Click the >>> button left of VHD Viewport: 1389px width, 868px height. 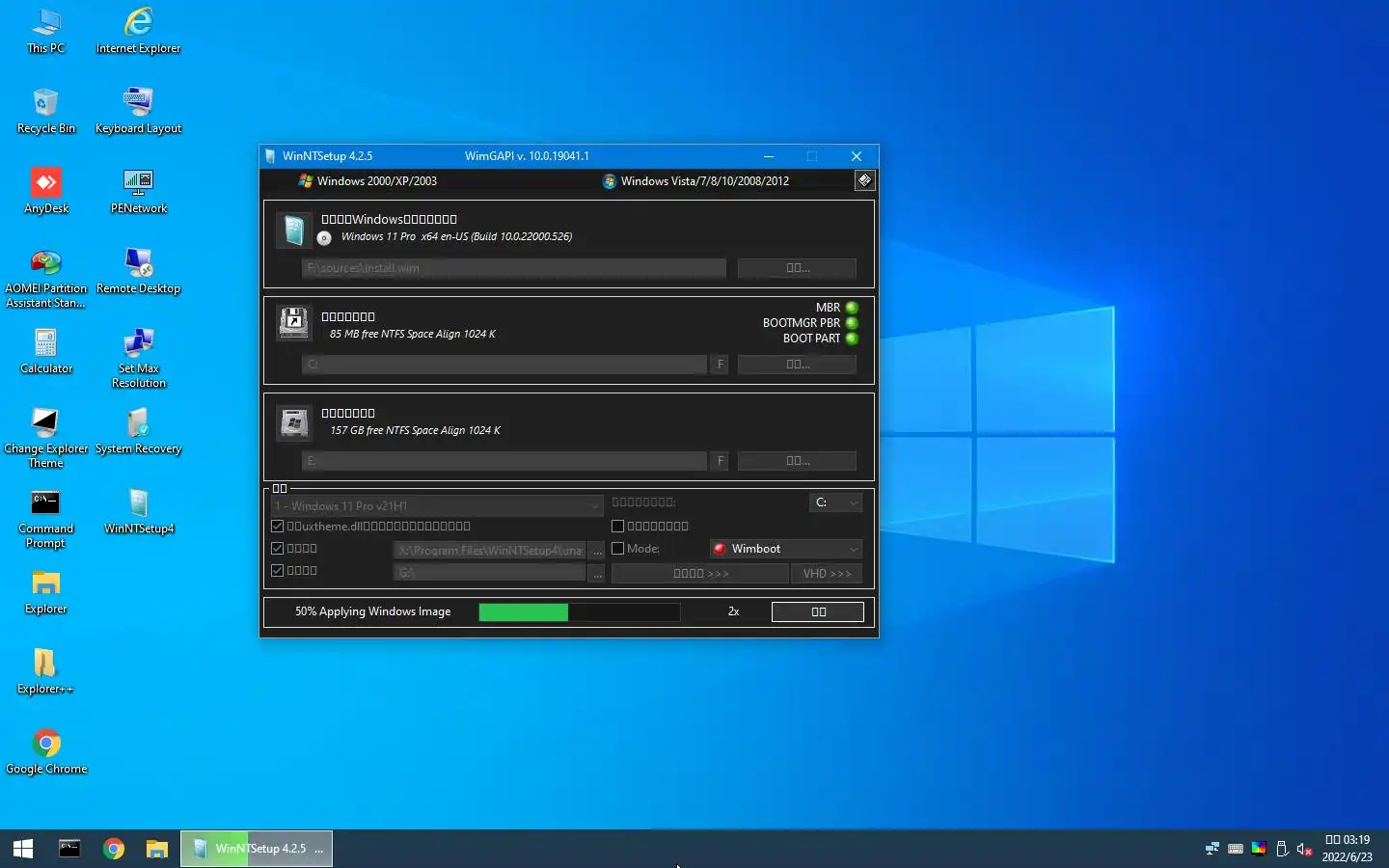coord(700,573)
